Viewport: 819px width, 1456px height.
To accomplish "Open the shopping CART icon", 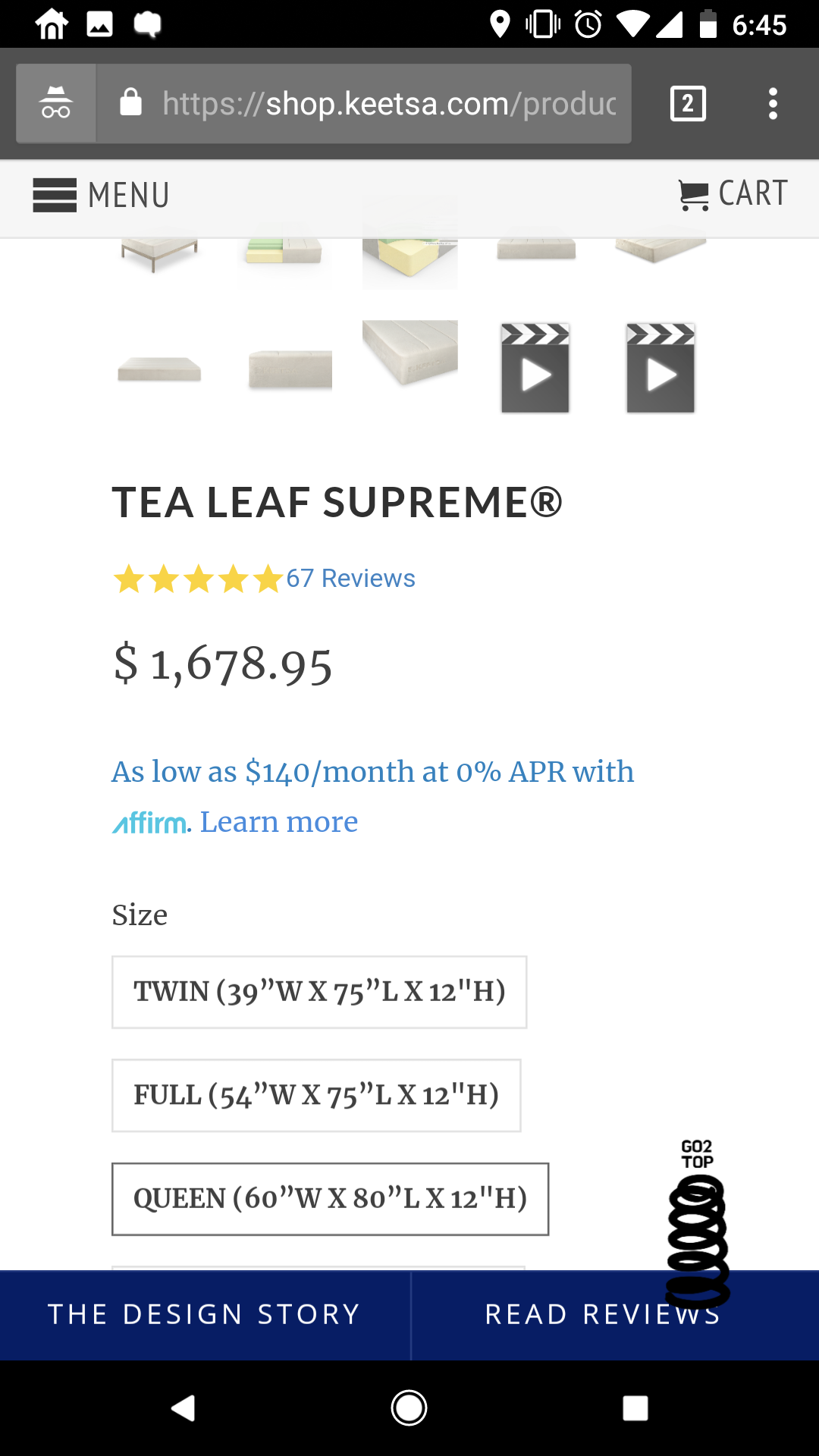I will 693,195.
